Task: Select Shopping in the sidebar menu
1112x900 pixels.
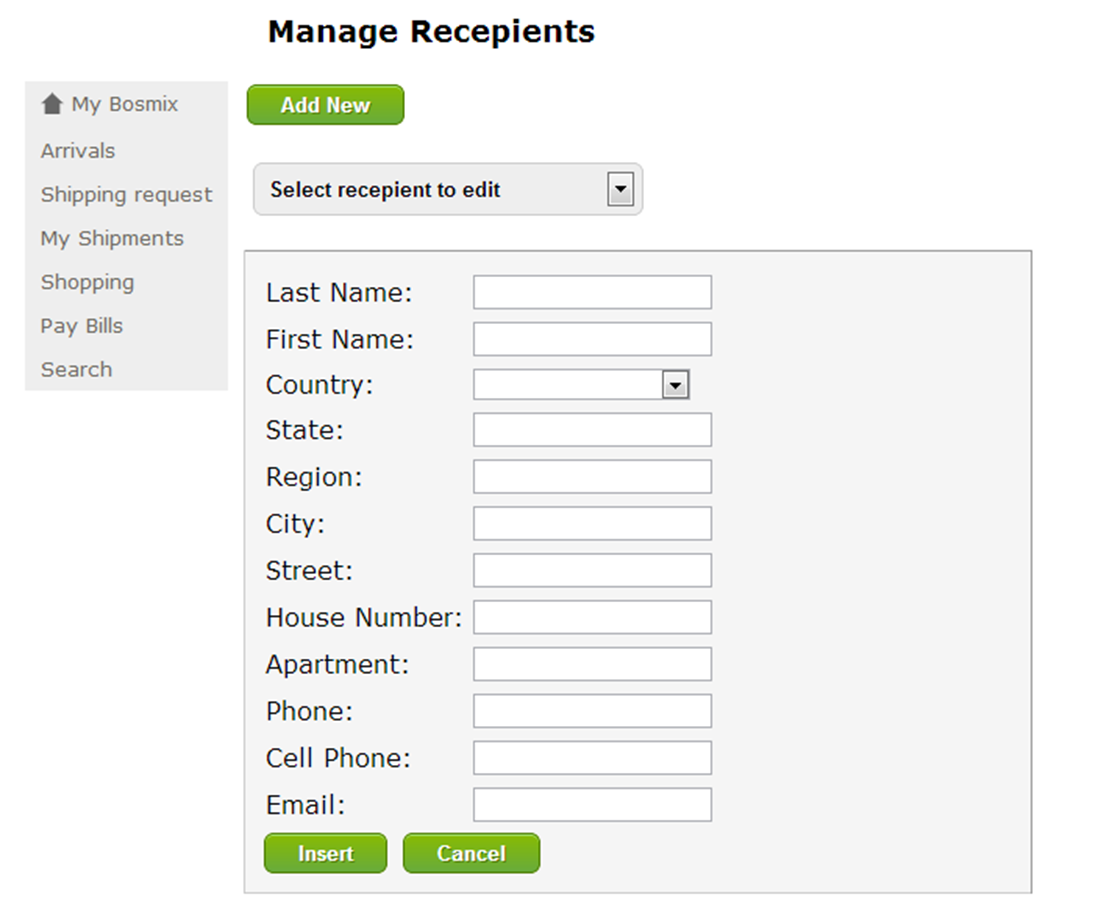Action: pyautogui.click(x=87, y=283)
